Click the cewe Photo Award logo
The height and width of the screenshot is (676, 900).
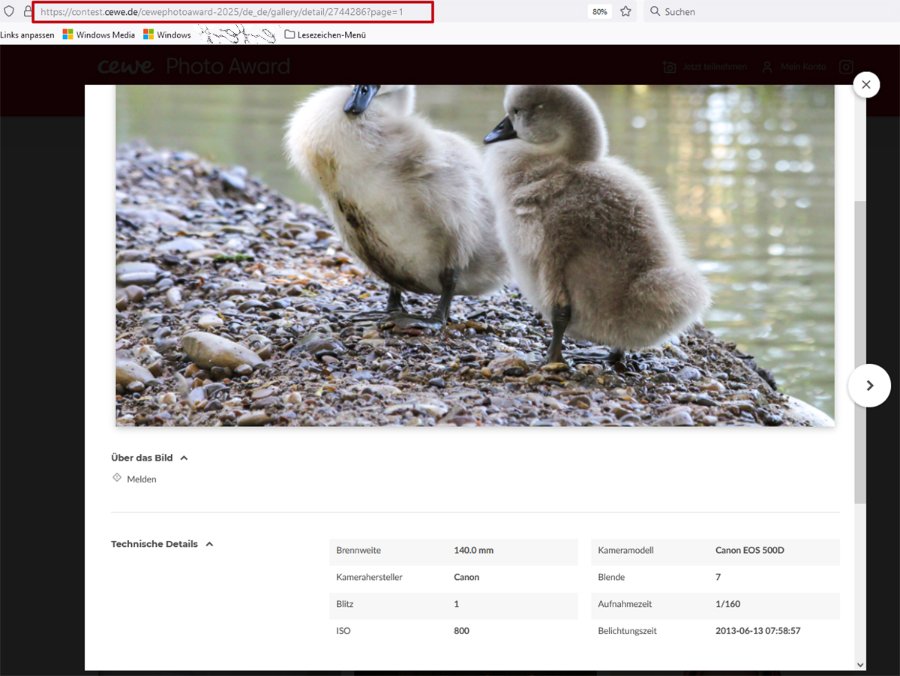point(193,67)
